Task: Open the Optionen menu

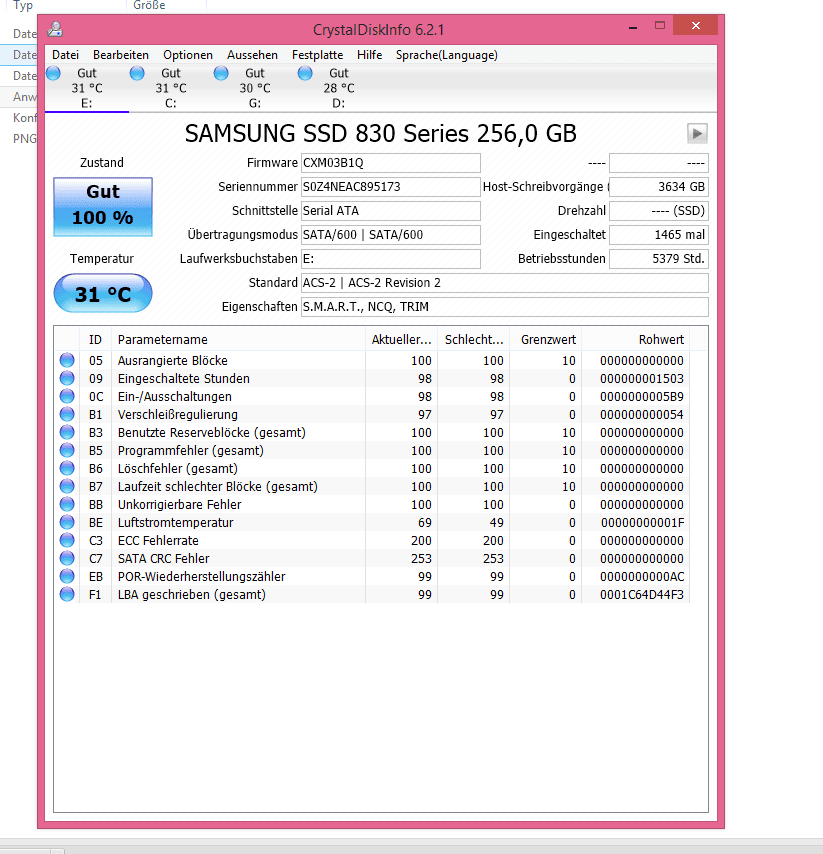Action: tap(188, 55)
